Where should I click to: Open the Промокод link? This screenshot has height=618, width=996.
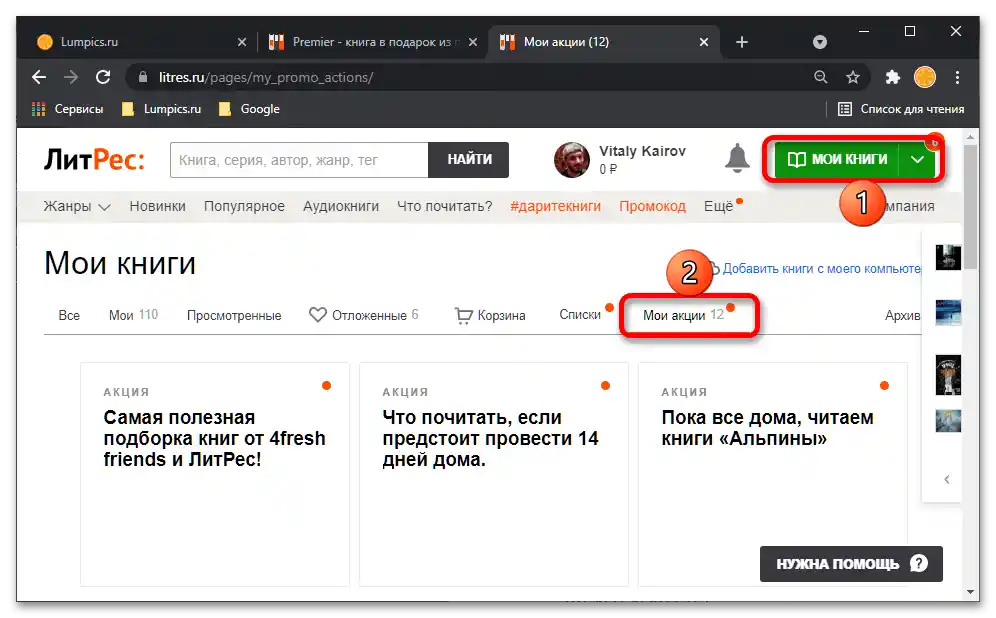click(652, 206)
